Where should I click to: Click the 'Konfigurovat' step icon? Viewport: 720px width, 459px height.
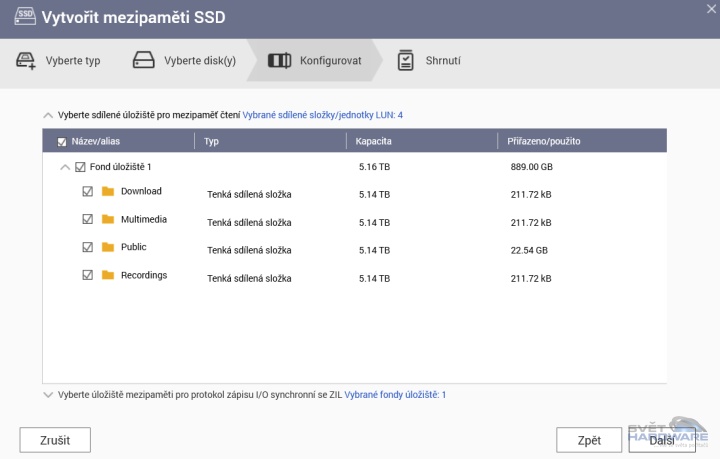(280, 61)
